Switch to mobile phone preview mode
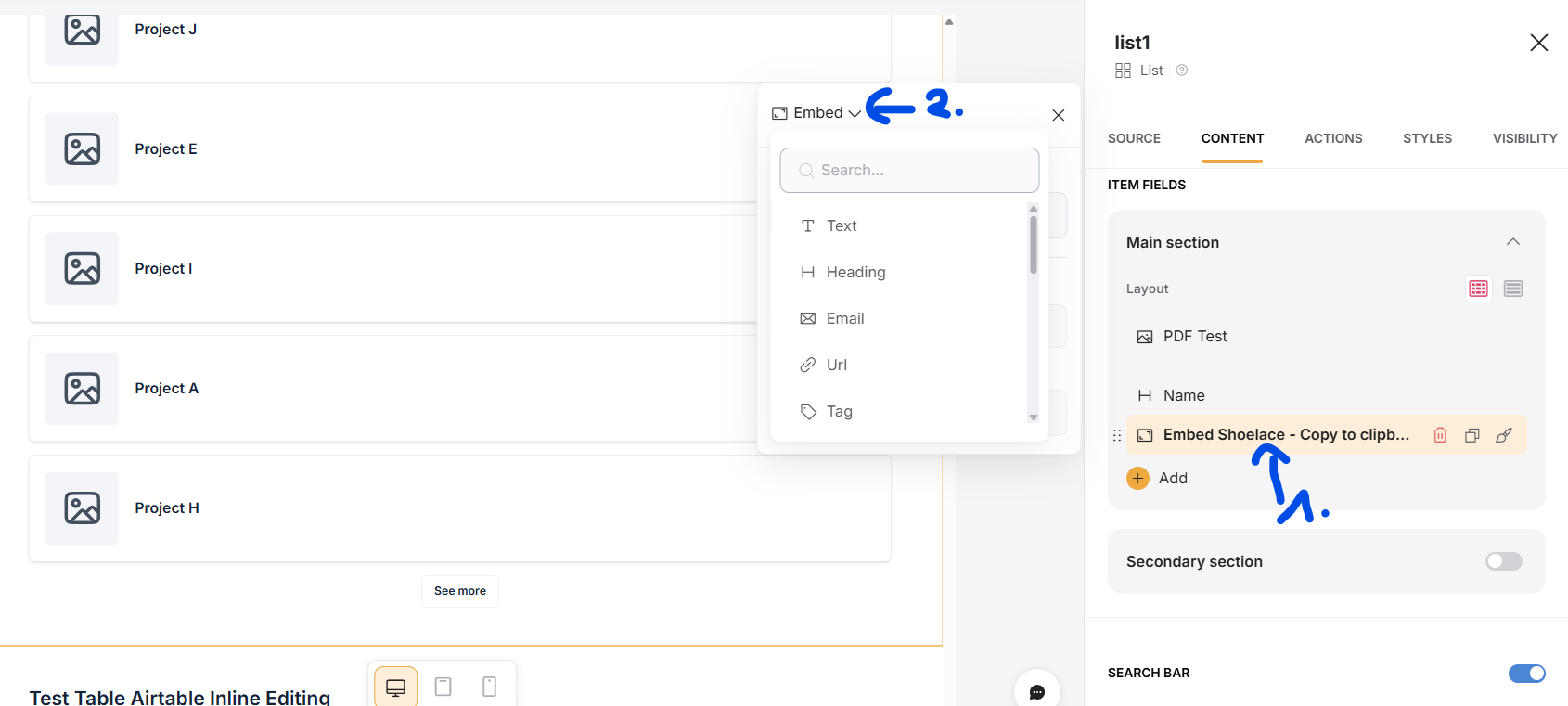Viewport: 1568px width, 706px height. pyautogui.click(x=490, y=687)
